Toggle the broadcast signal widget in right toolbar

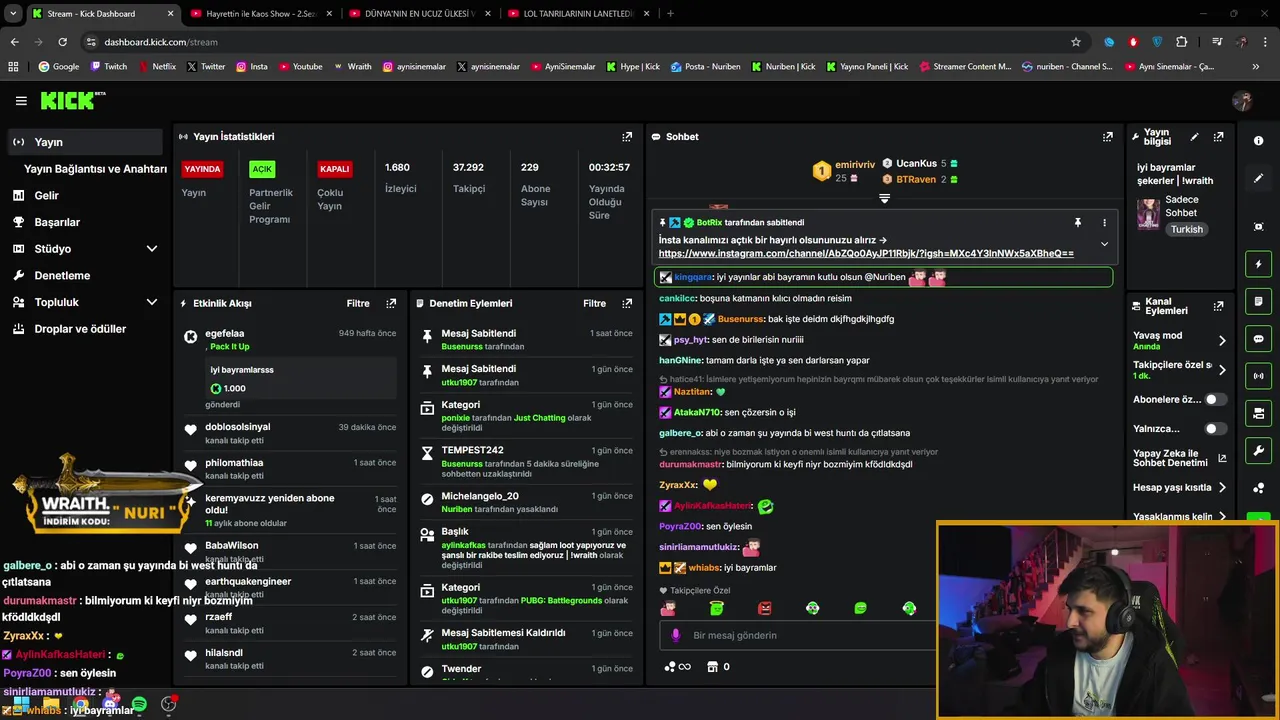click(x=1258, y=376)
